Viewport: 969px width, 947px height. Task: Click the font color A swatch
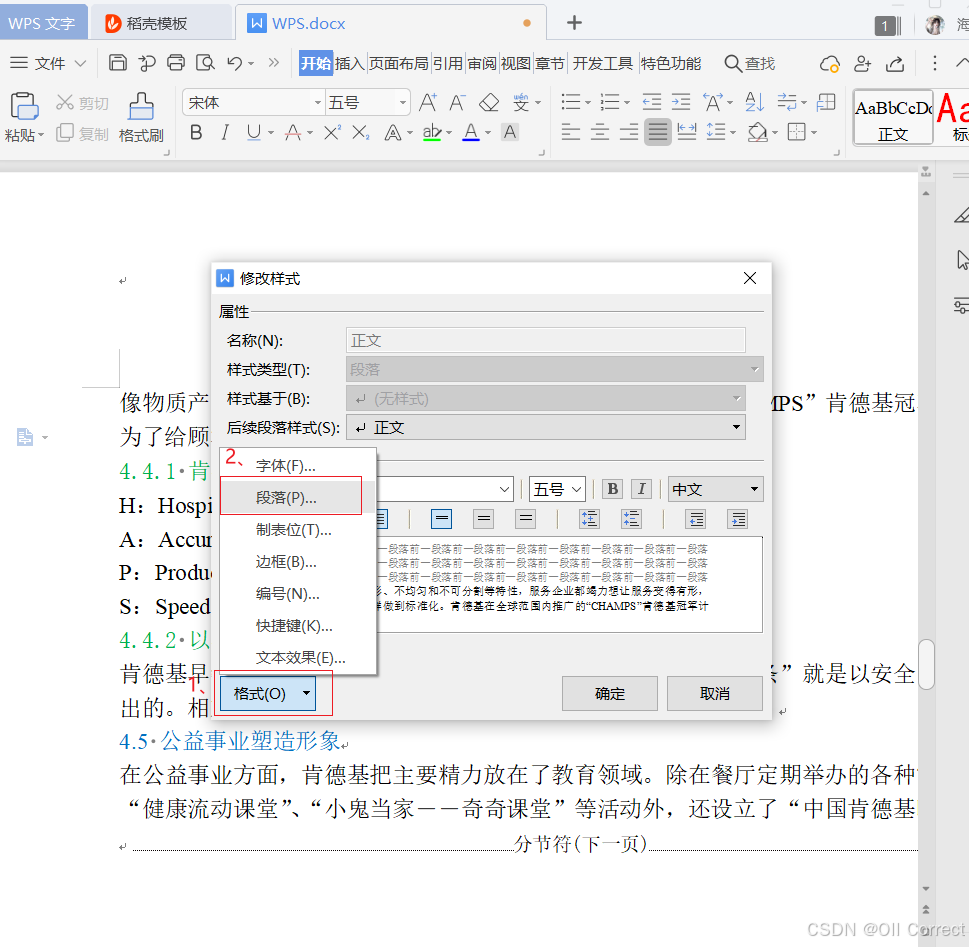click(471, 132)
